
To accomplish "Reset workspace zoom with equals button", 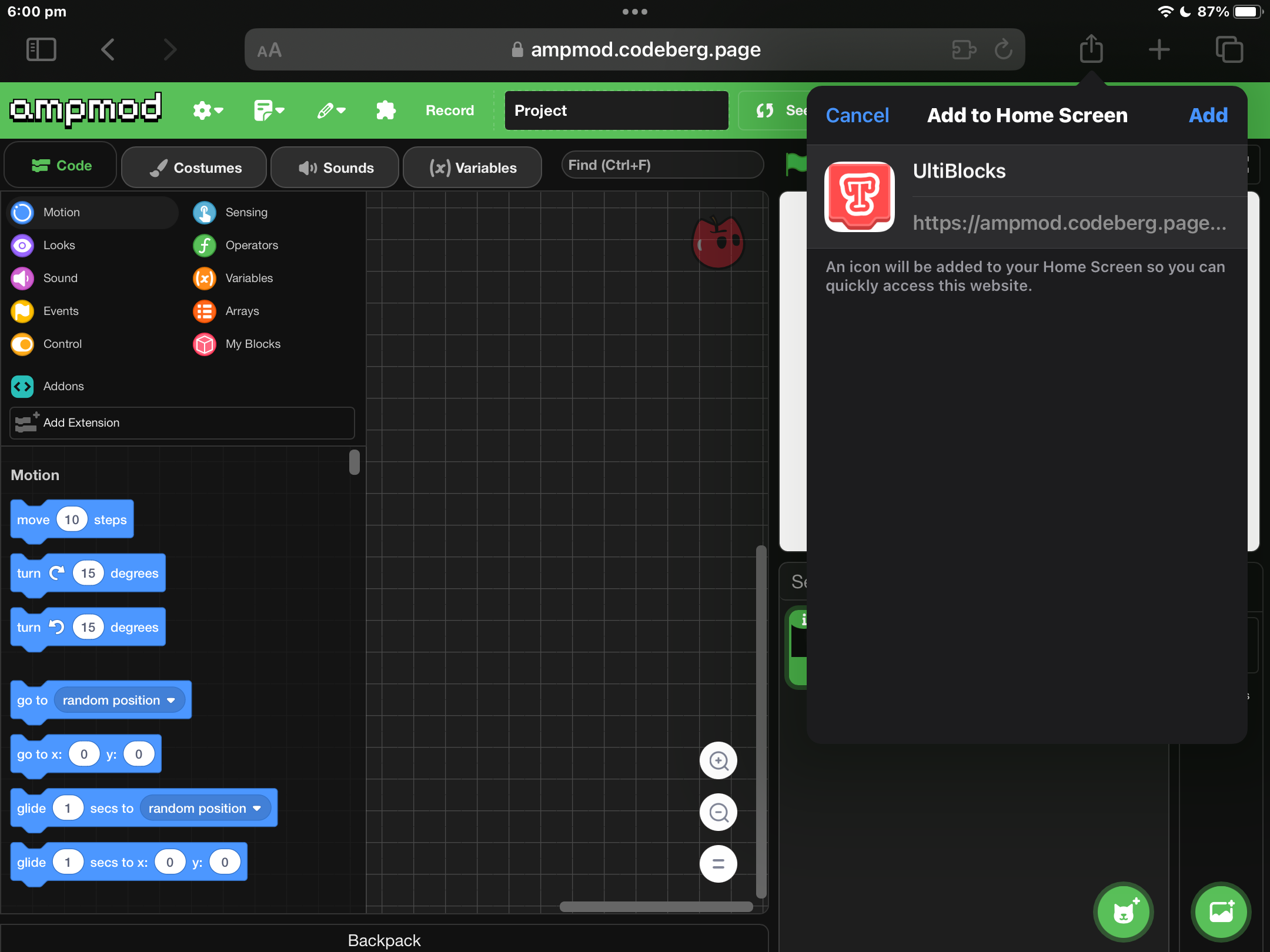I will click(x=718, y=864).
